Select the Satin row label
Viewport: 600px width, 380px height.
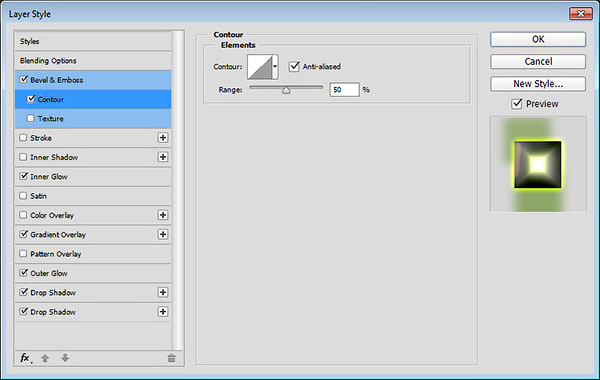(38, 196)
